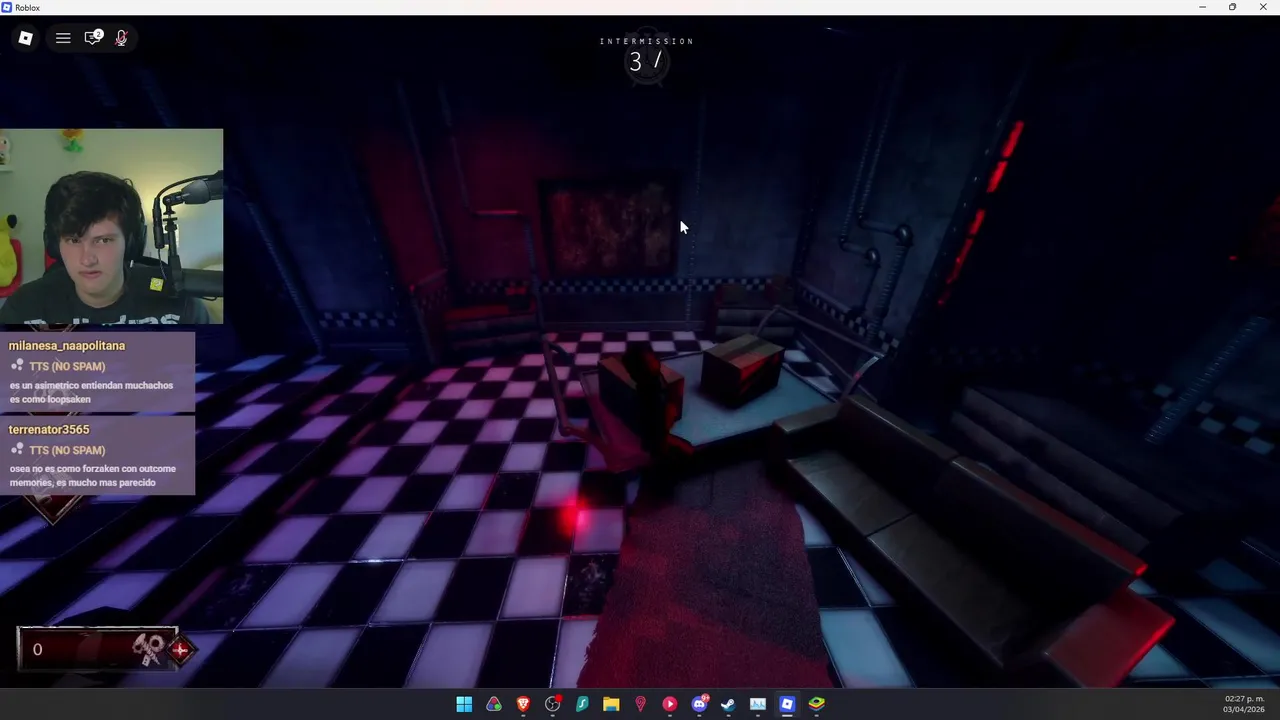Open the RGB triangle app in taskbar
Image resolution: width=1280 pixels, height=720 pixels.
494,704
